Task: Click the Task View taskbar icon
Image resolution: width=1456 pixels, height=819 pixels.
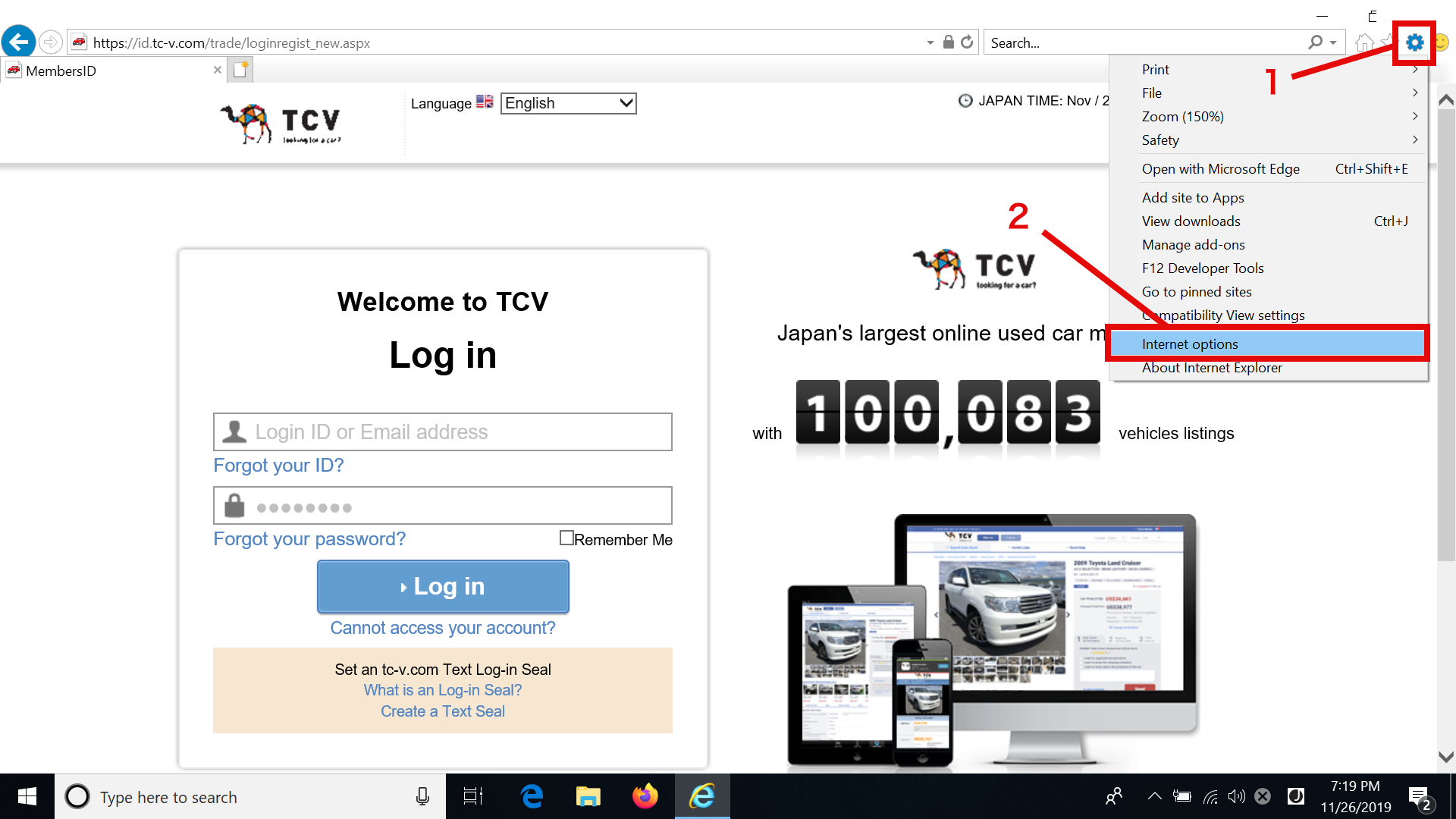Action: (473, 796)
